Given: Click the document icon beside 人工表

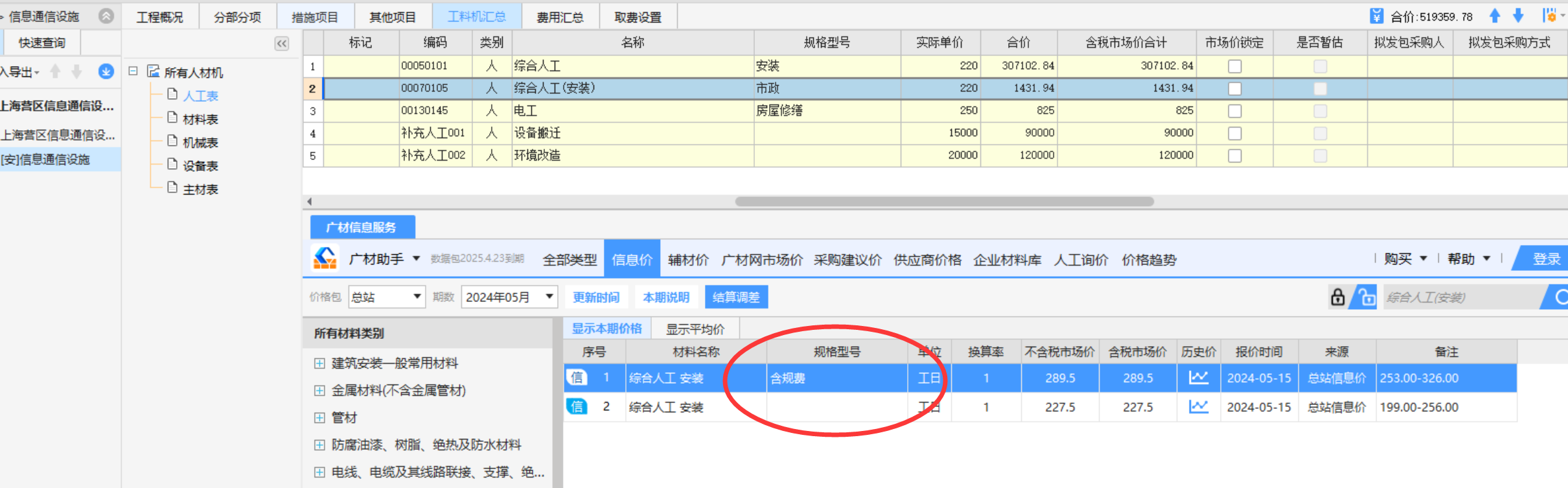Looking at the screenshot, I should (172, 95).
